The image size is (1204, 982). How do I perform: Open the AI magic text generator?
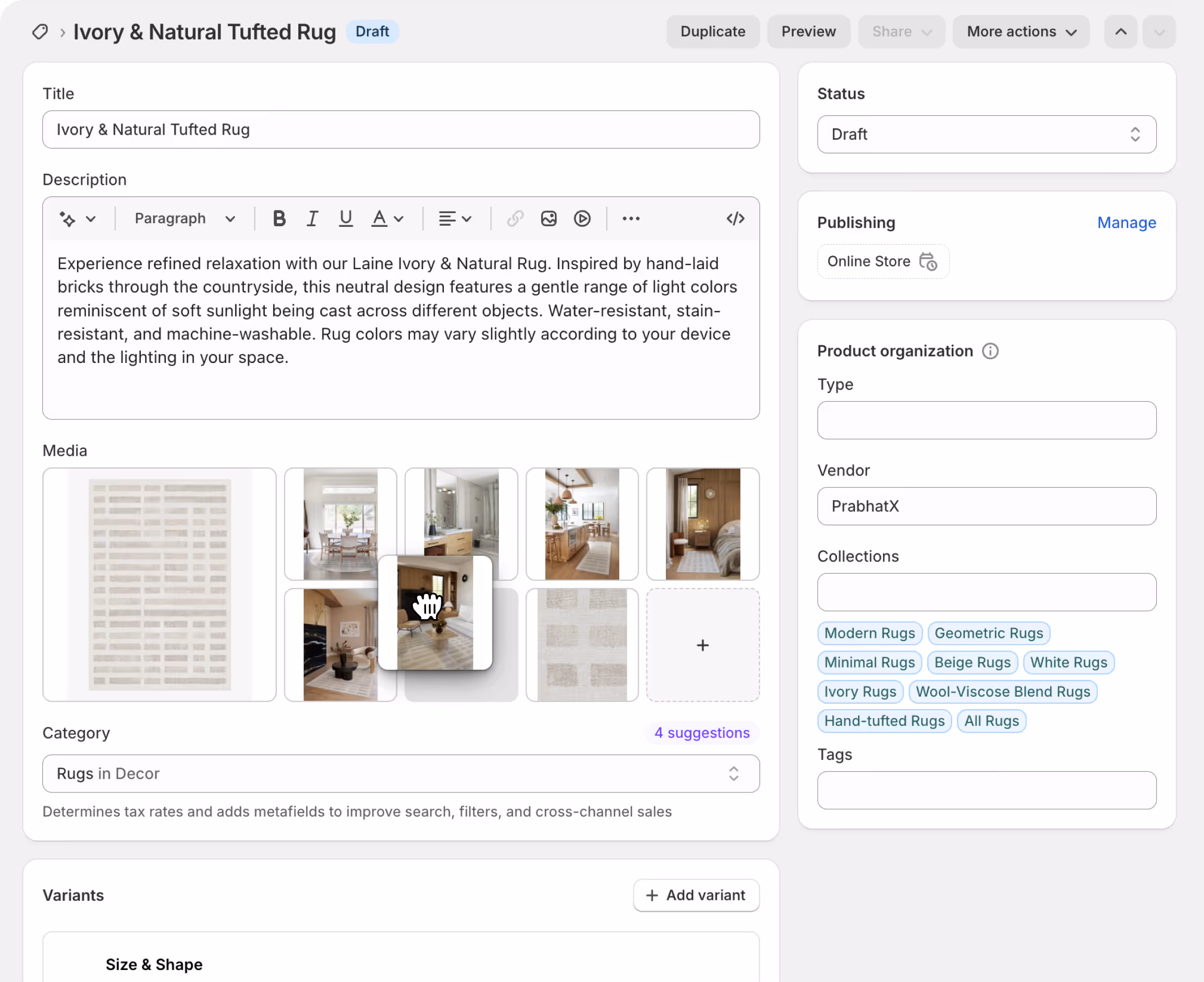(68, 219)
